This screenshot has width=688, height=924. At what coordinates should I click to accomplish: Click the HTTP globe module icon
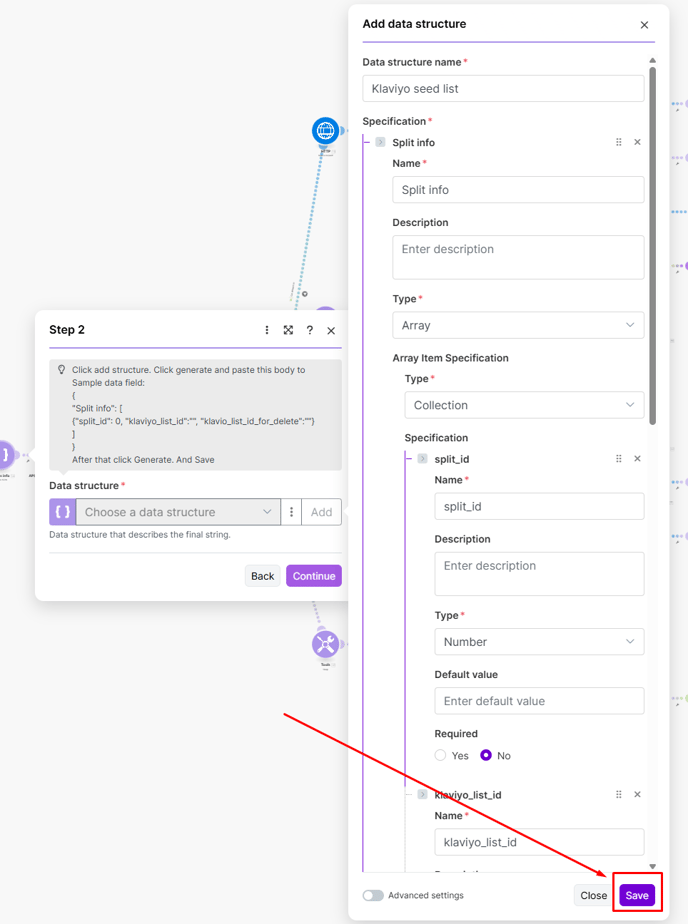325,130
